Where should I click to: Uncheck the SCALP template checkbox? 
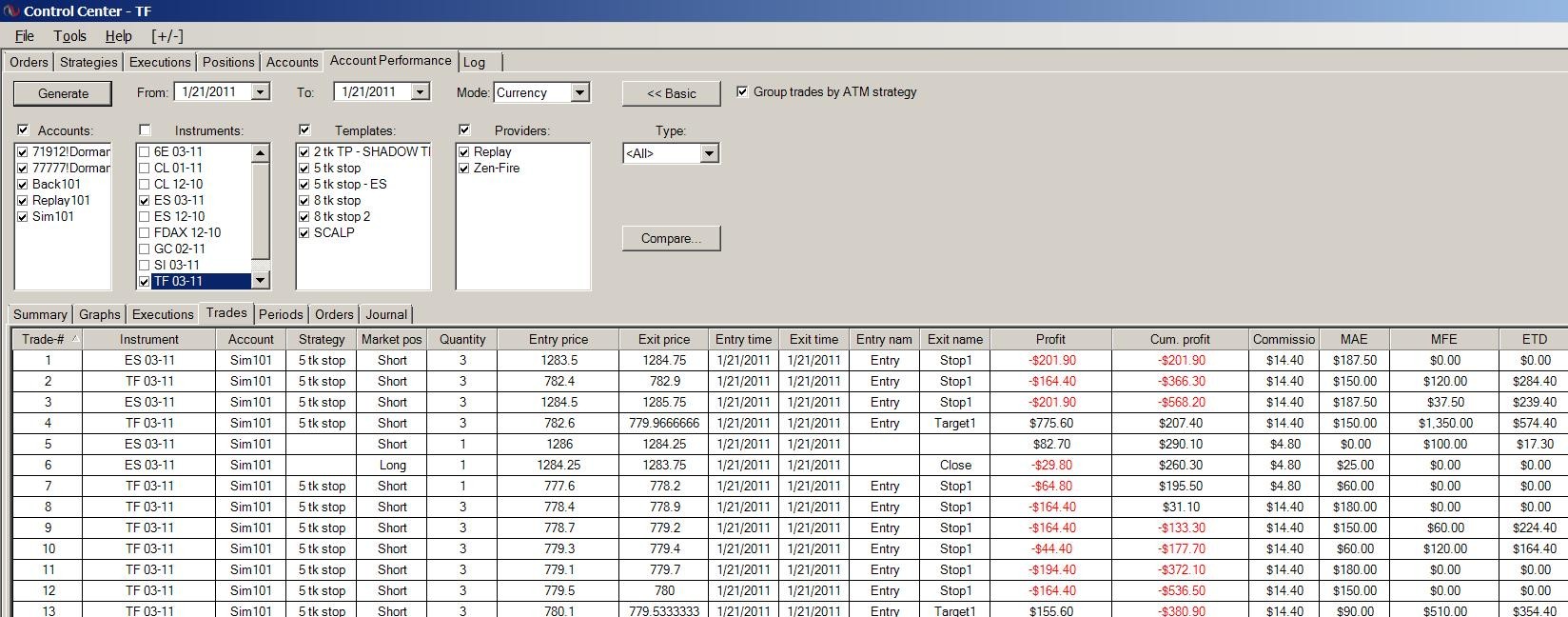(x=304, y=232)
